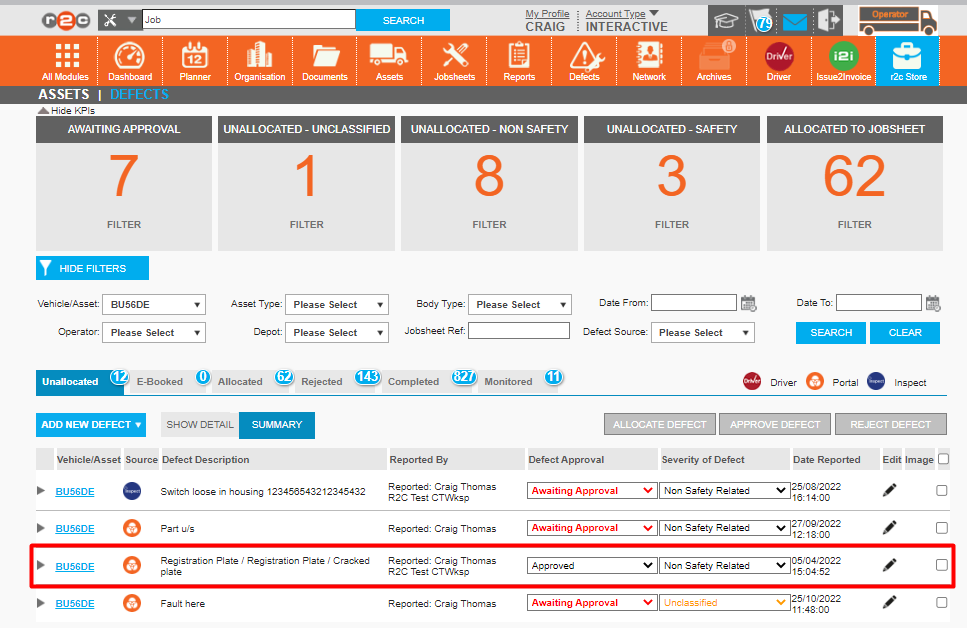Click the APPROVE DEFECT button
Image resolution: width=967 pixels, height=628 pixels.
774,424
